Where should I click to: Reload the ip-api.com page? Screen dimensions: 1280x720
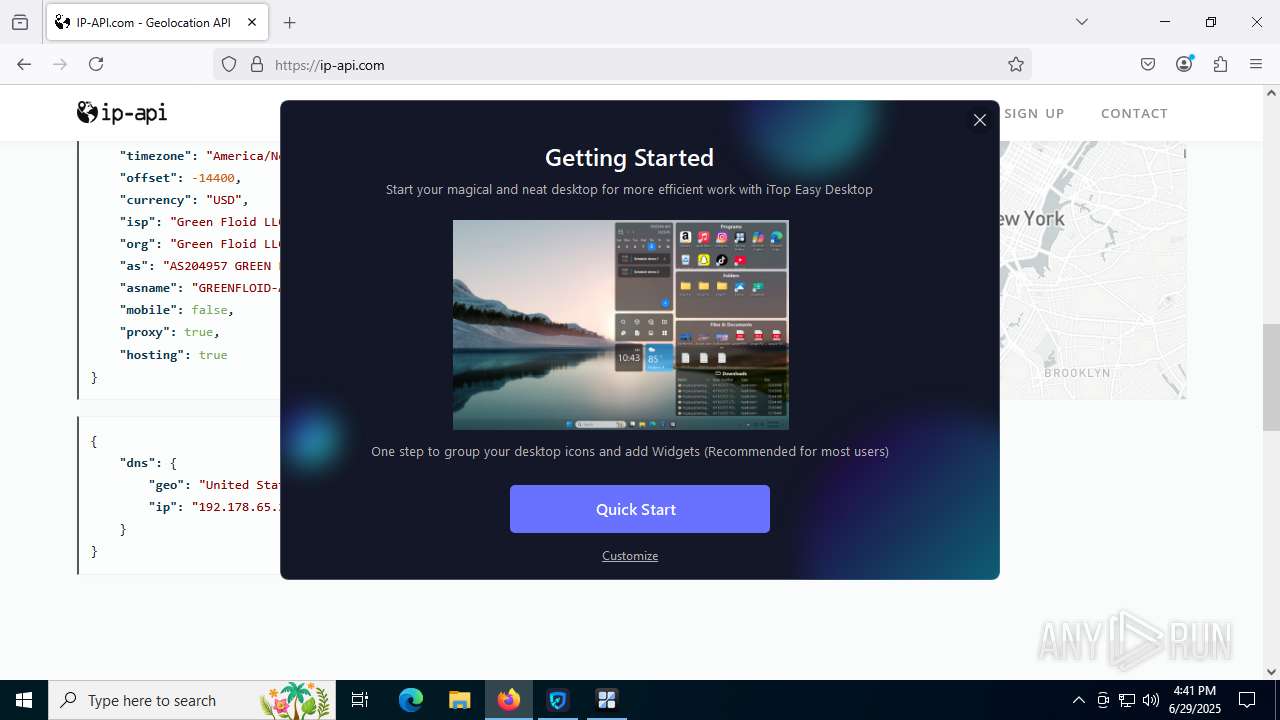click(x=96, y=64)
